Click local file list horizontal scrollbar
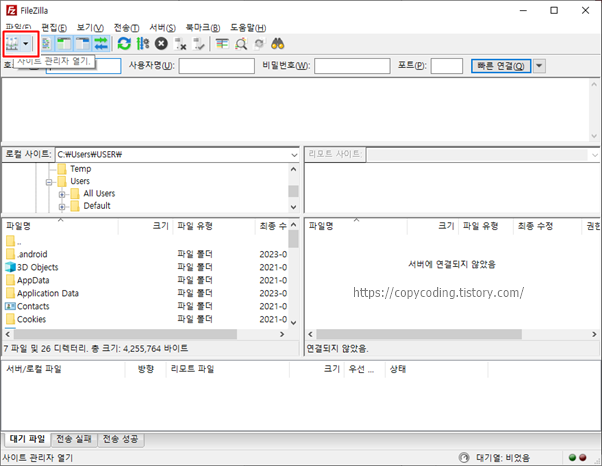The height and width of the screenshot is (466, 602). [x=126, y=334]
